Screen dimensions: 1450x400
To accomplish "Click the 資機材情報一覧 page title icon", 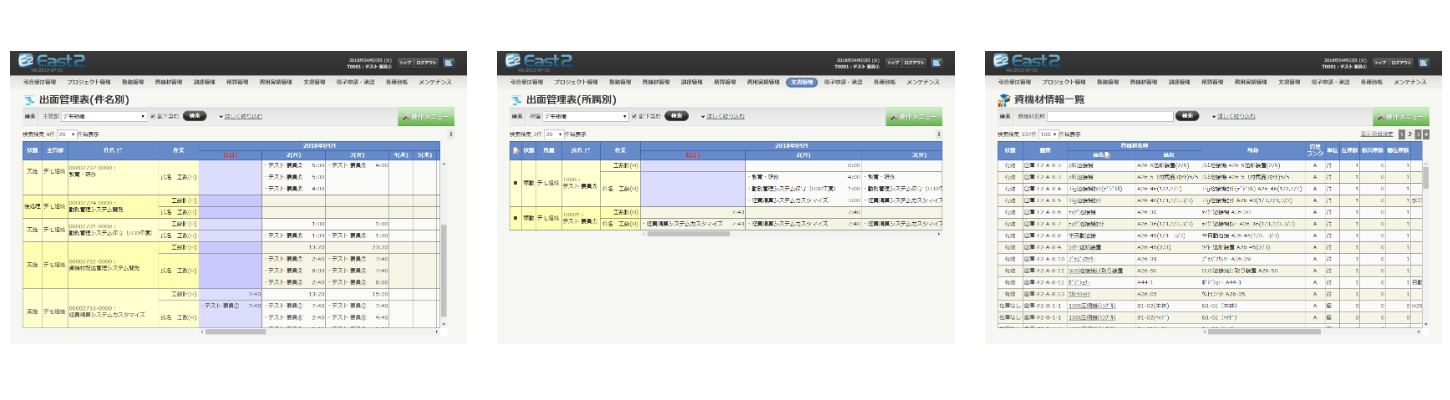I will [x=1003, y=100].
